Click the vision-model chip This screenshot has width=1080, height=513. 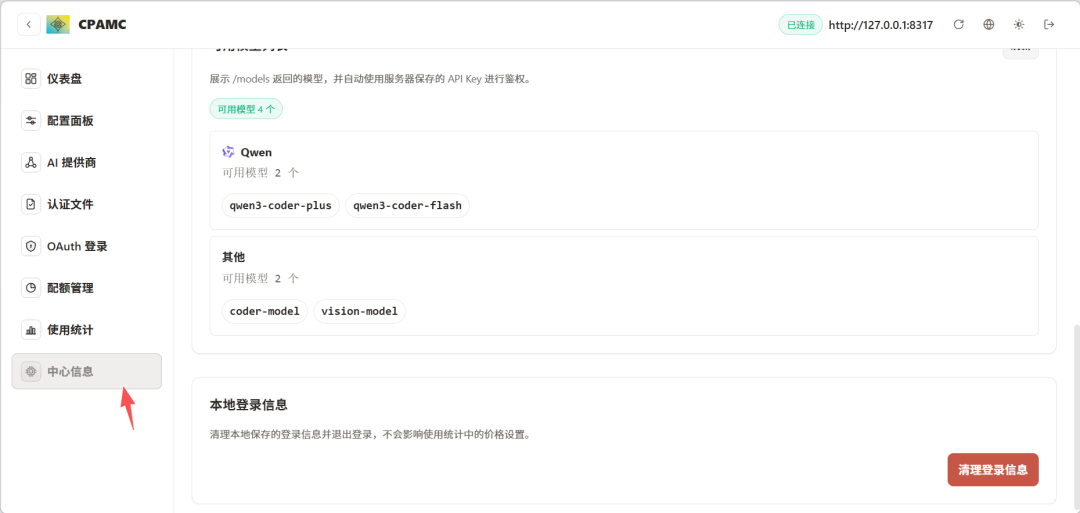pyautogui.click(x=360, y=311)
